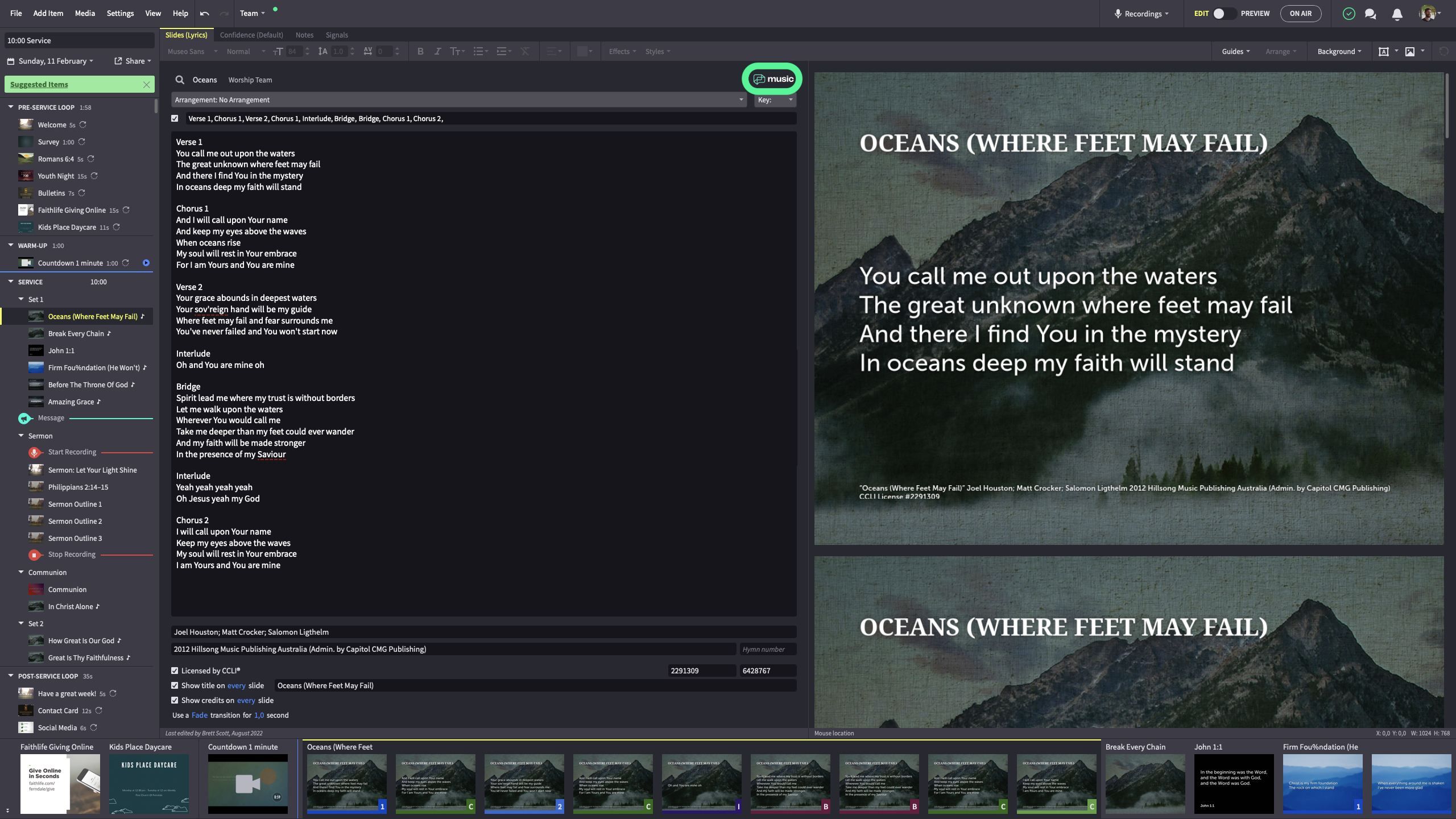The image size is (1456, 819).
Task: Click the ON AIR button
Action: [x=1300, y=14]
